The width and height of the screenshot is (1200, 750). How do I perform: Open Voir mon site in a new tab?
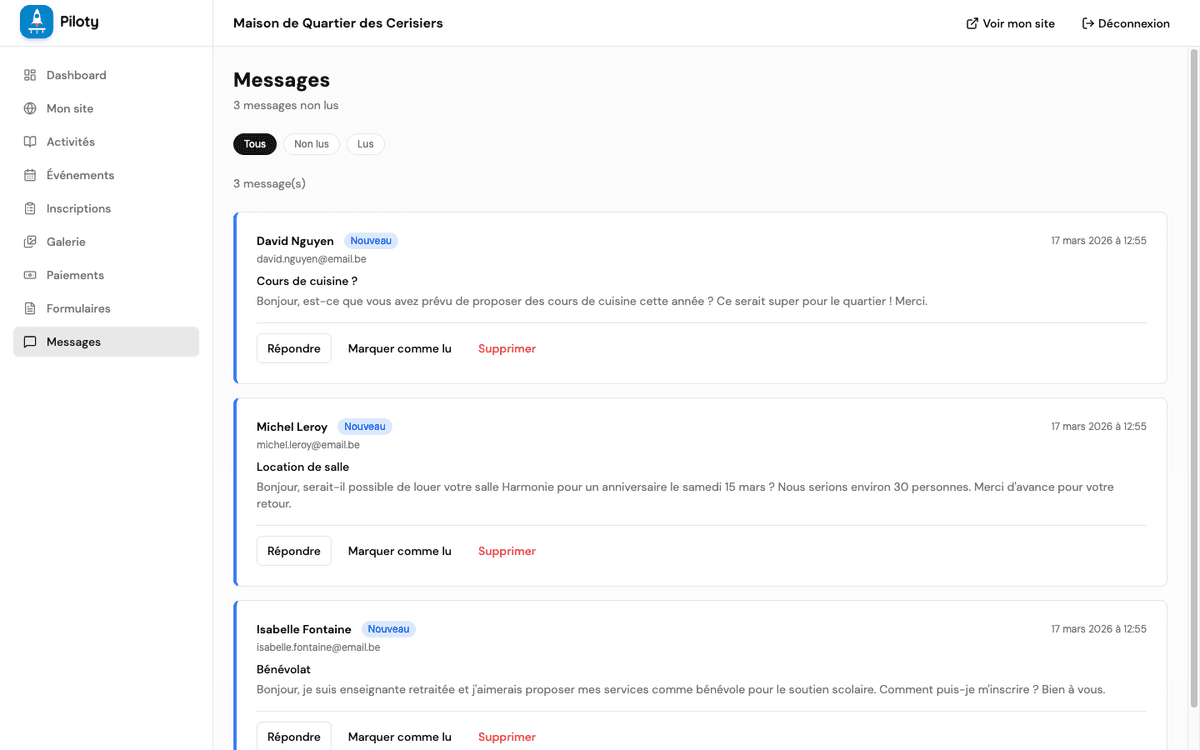click(x=1010, y=23)
